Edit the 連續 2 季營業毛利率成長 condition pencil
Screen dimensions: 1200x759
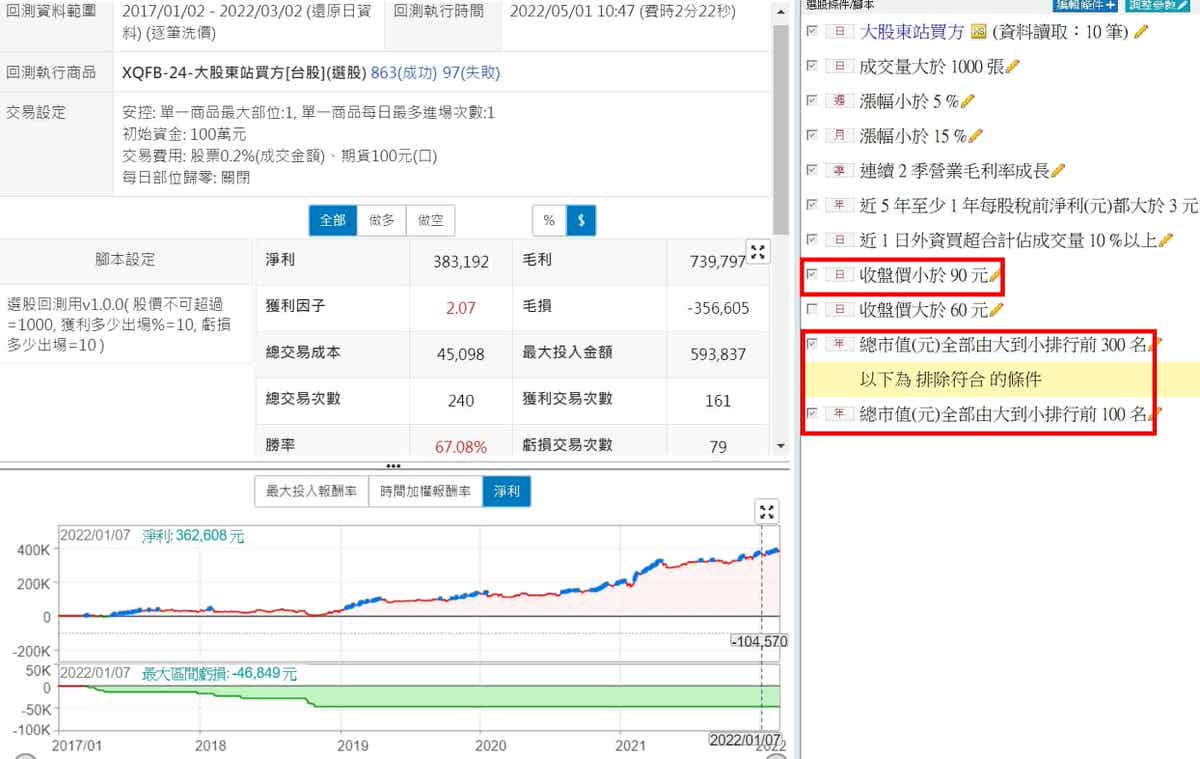1058,171
